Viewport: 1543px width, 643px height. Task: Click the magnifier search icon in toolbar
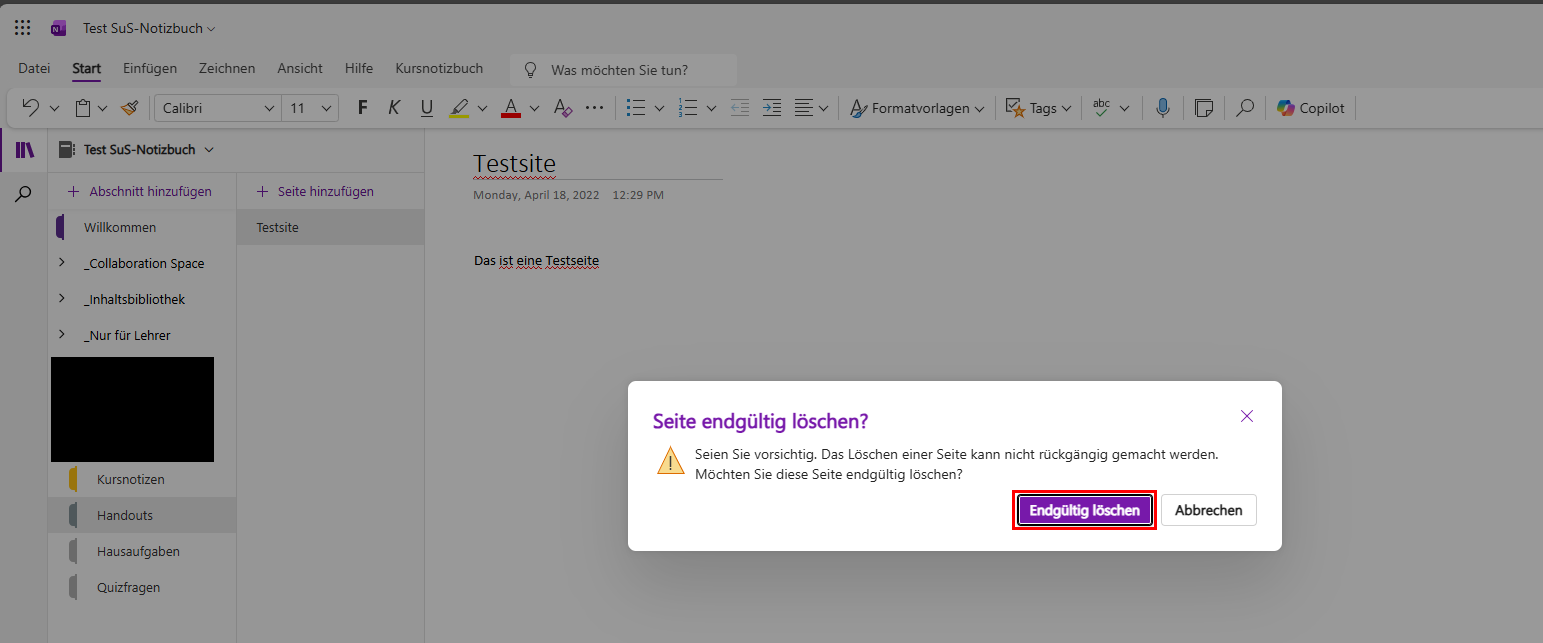click(x=1245, y=108)
